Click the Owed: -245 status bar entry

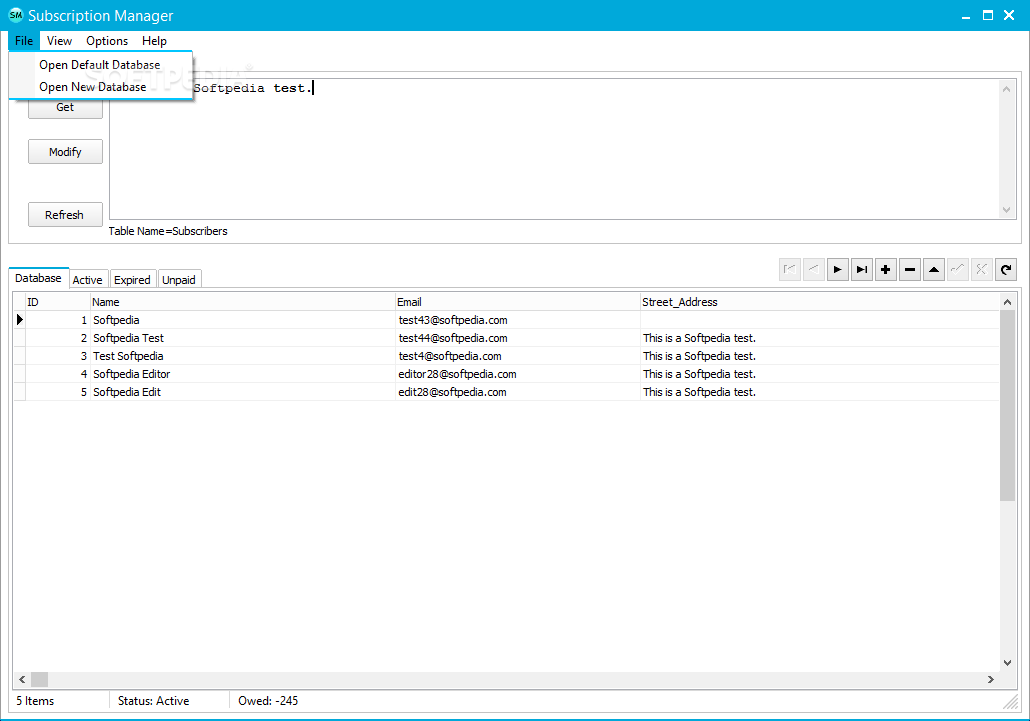click(268, 701)
